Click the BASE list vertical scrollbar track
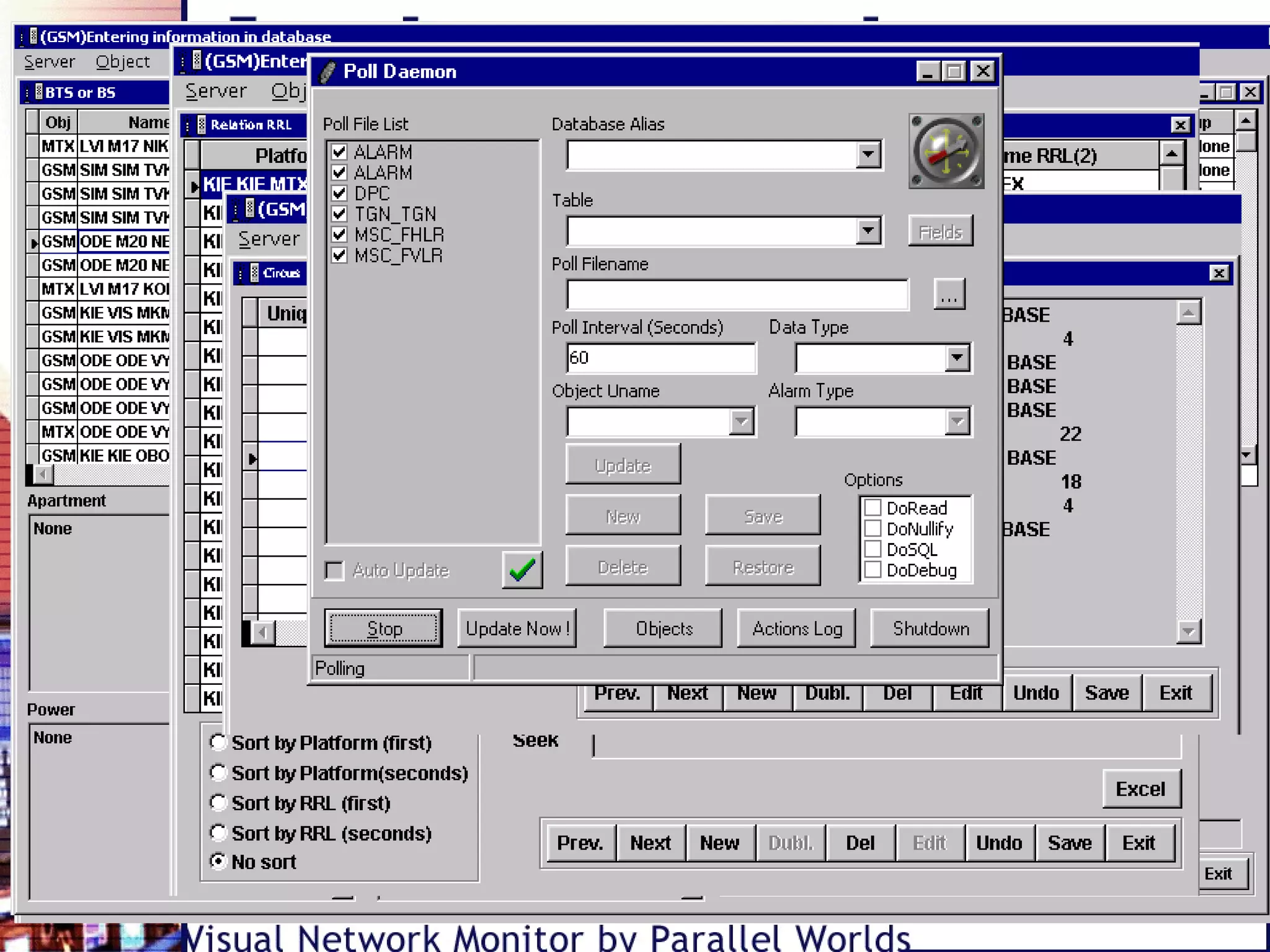The image size is (1270, 952). tap(1188, 472)
